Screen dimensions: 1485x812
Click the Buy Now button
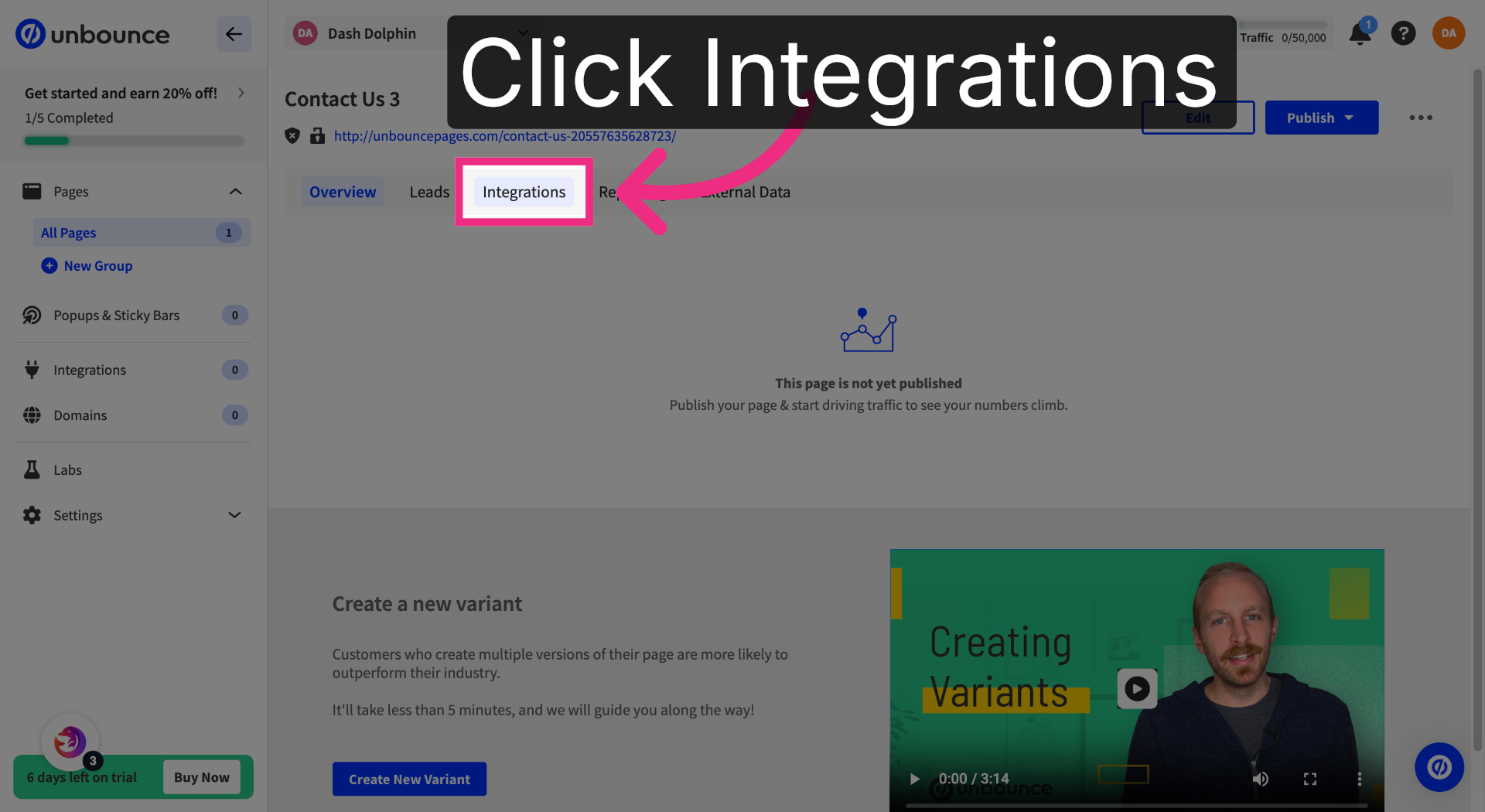202,777
